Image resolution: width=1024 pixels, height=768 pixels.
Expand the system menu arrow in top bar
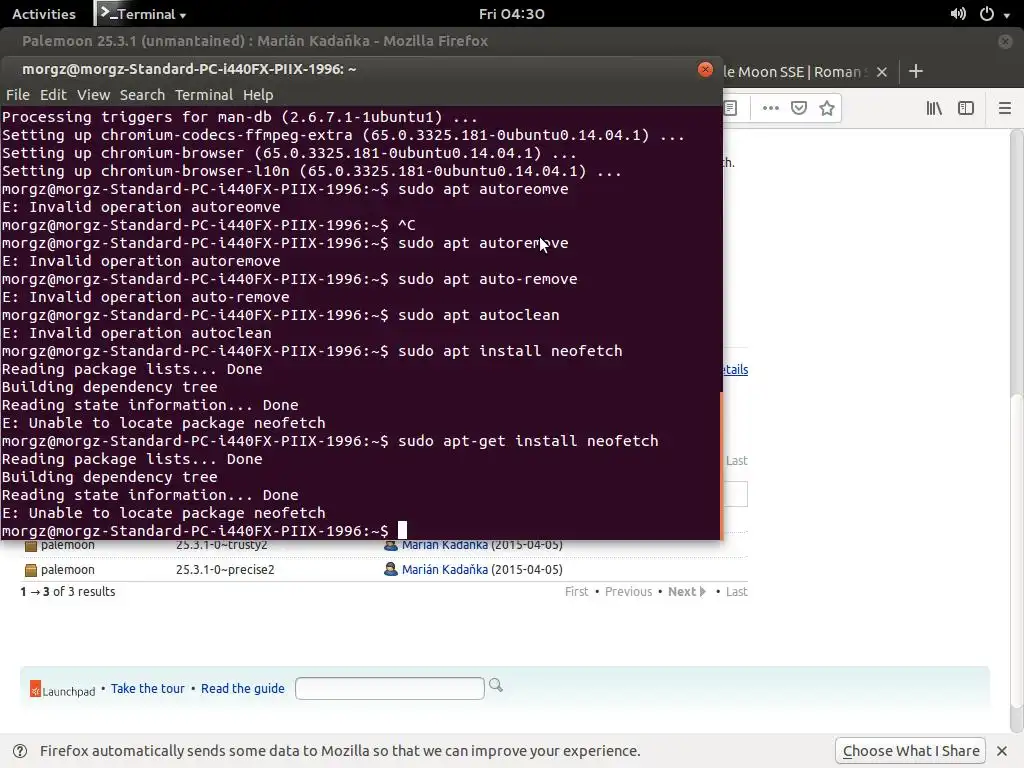click(1006, 15)
